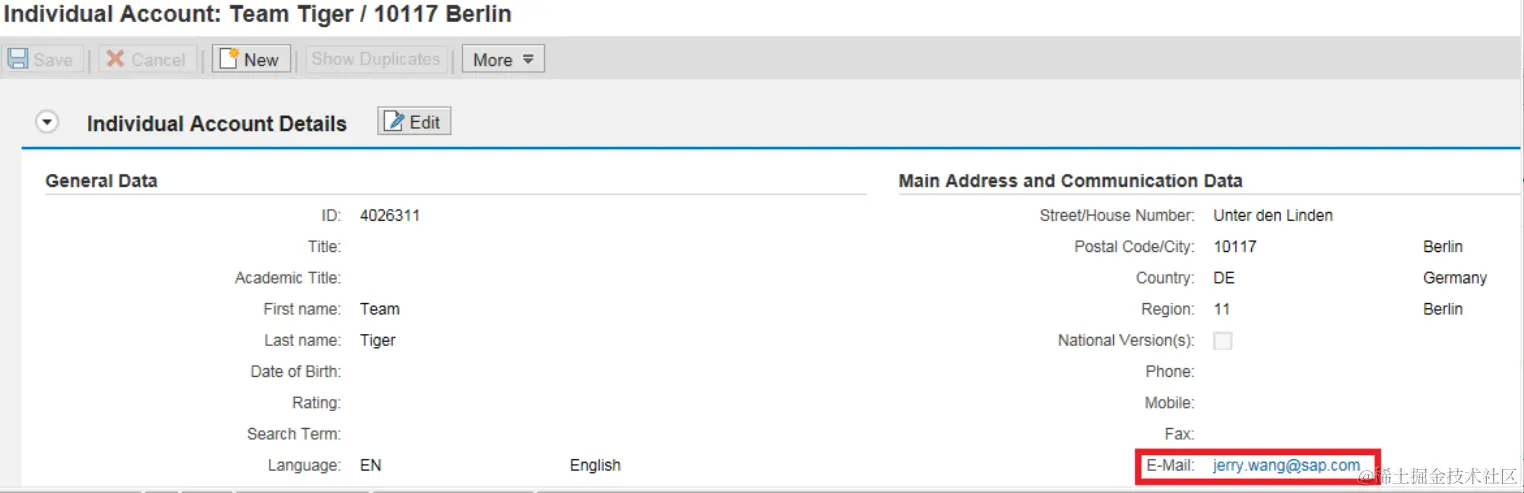The image size is (1524, 493).
Task: Click the page title Individual Account: Team Tiger
Action: [x=258, y=14]
